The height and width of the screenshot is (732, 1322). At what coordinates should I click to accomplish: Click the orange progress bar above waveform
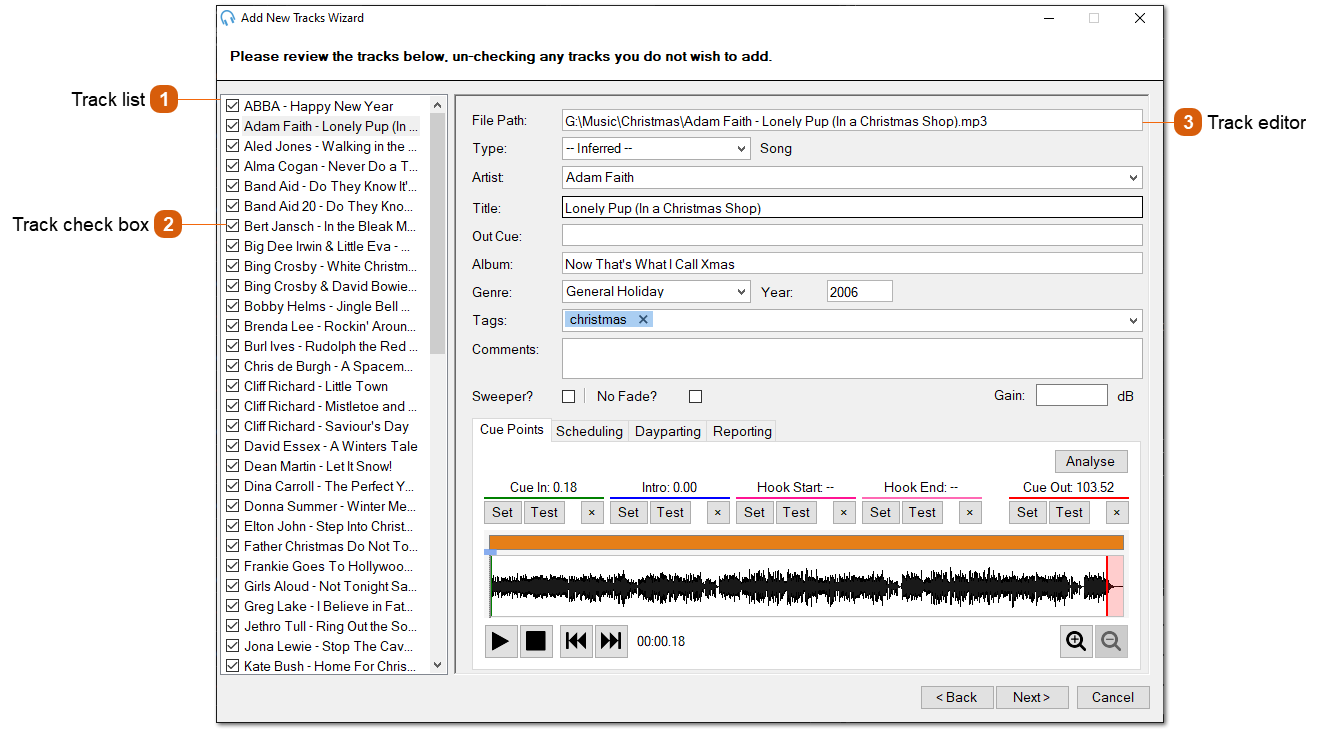point(806,542)
